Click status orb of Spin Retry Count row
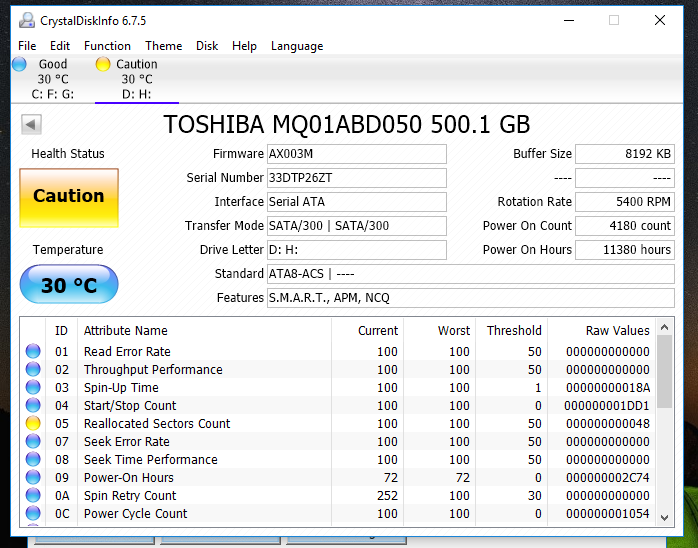 click(33, 495)
